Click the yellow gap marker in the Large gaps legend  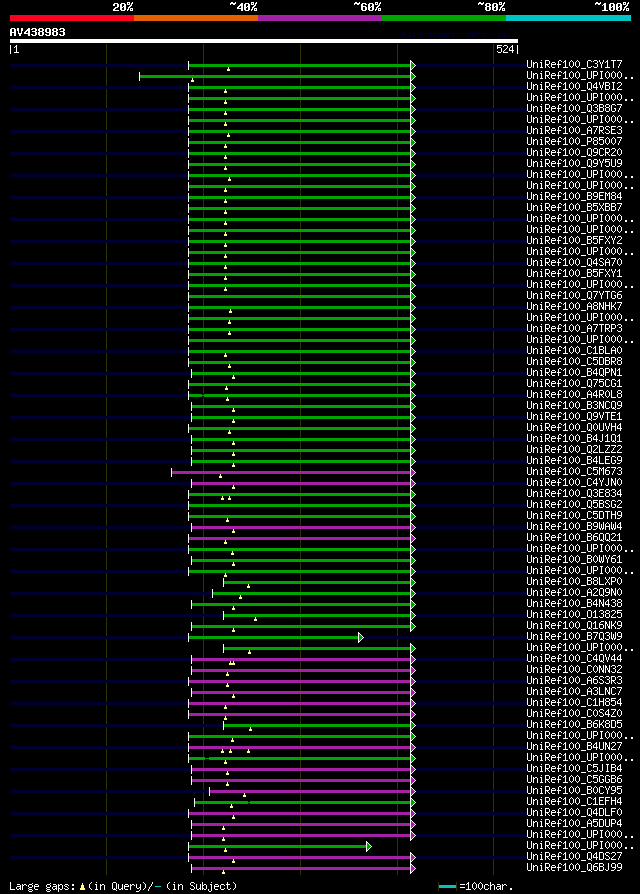point(83,887)
